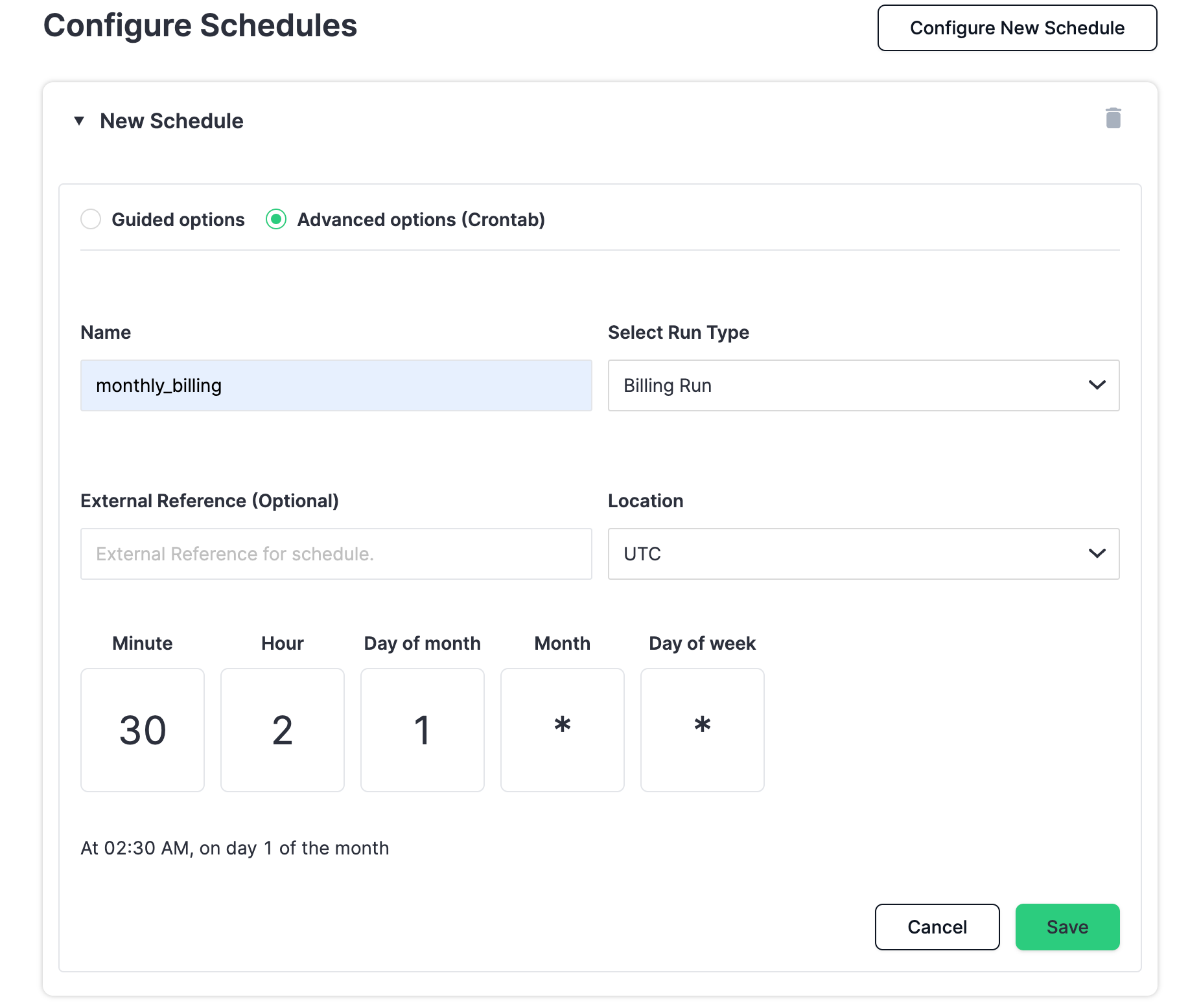The width and height of the screenshot is (1177, 1008).
Task: Delete the New Schedule using the trash icon
Action: pos(1113,119)
